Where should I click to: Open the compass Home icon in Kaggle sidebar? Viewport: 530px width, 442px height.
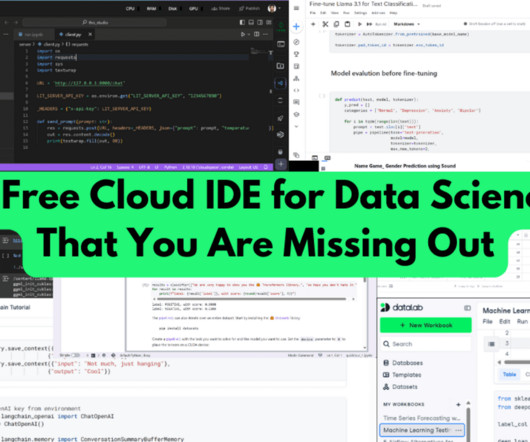(296, 42)
